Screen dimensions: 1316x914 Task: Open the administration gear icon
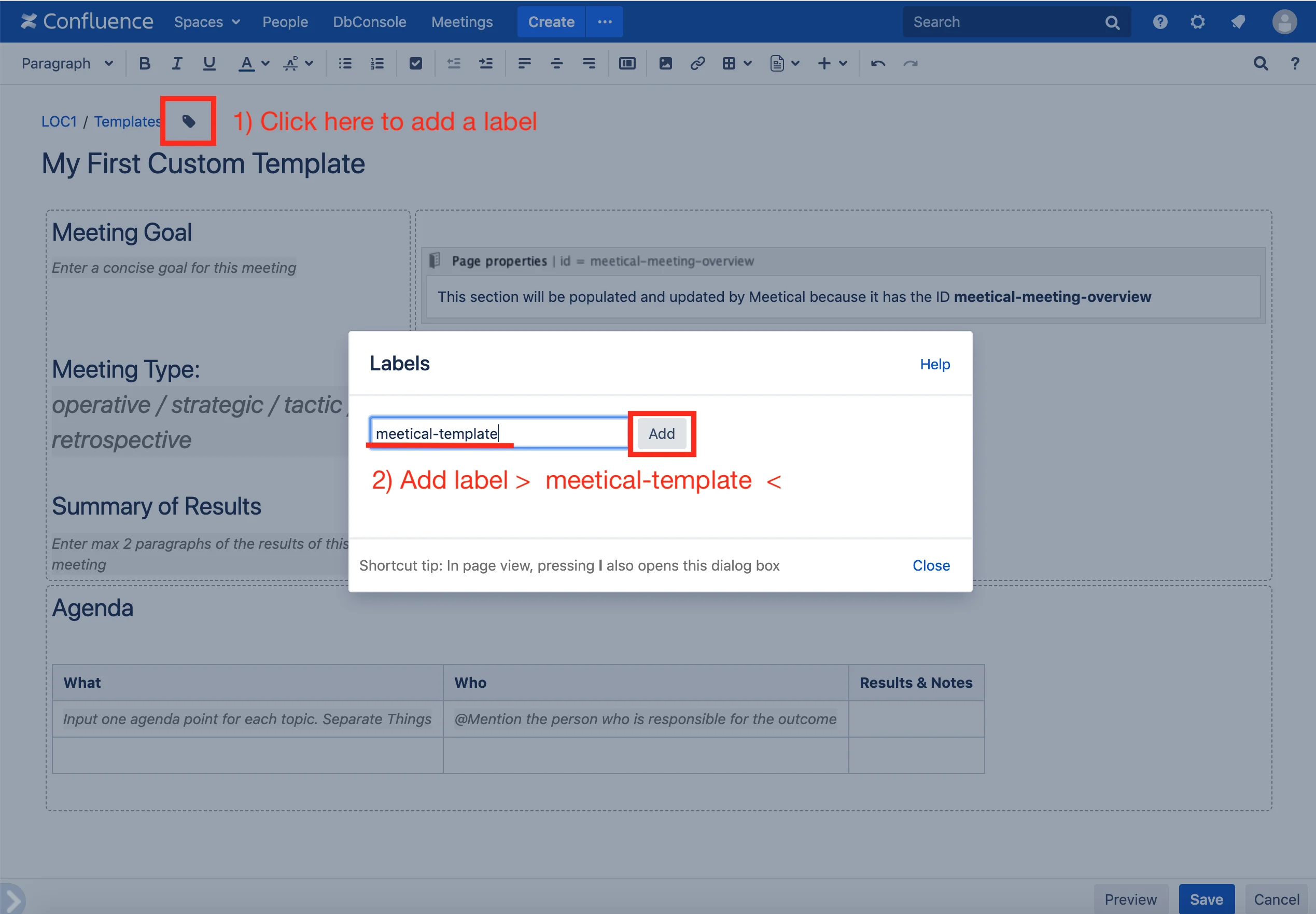click(x=1197, y=22)
